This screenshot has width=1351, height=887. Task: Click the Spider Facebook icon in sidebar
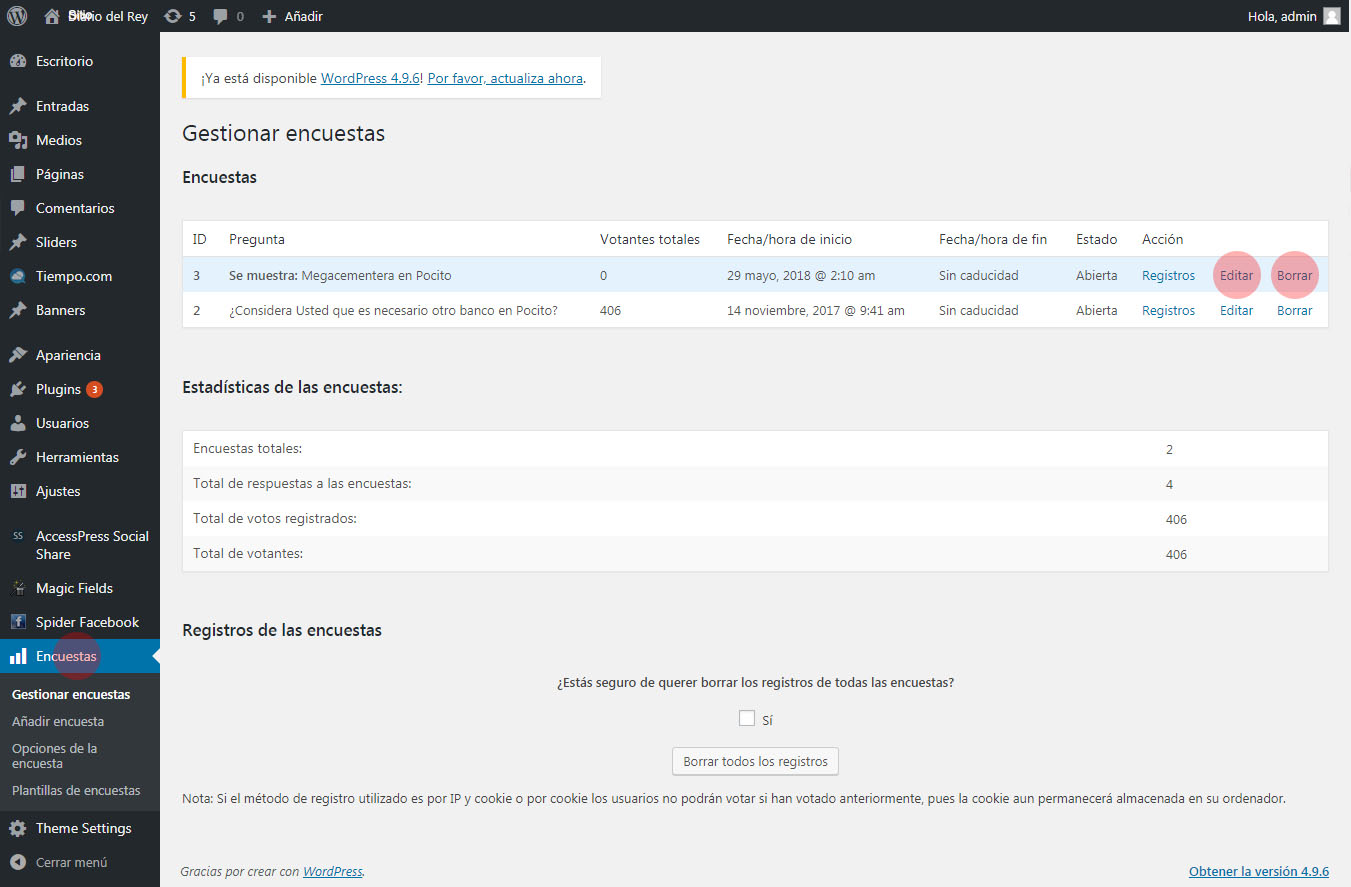[17, 622]
